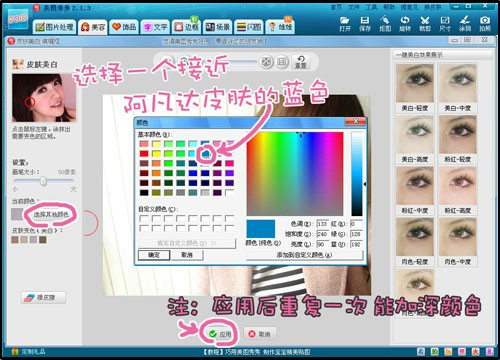This screenshot has height=360, width=500.
Task: Pick a hue in the color spectrum field
Action: coord(295,174)
